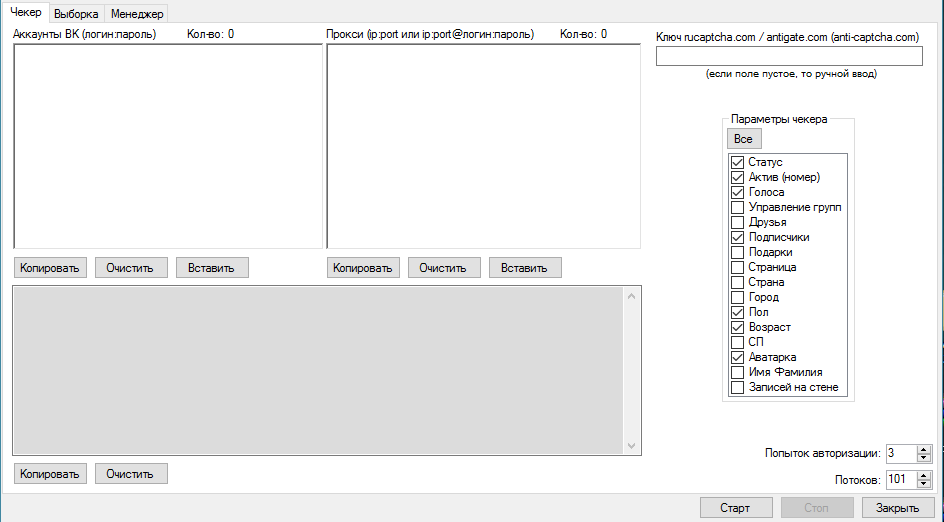944x522 pixels.
Task: Switch to the Выборка tab
Action: click(x=76, y=14)
